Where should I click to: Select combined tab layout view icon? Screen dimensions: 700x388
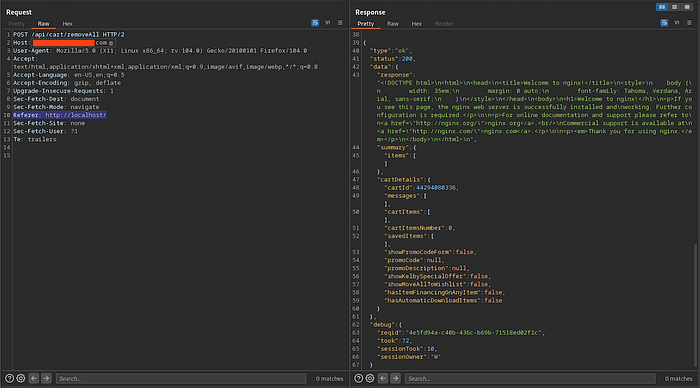(687, 7)
